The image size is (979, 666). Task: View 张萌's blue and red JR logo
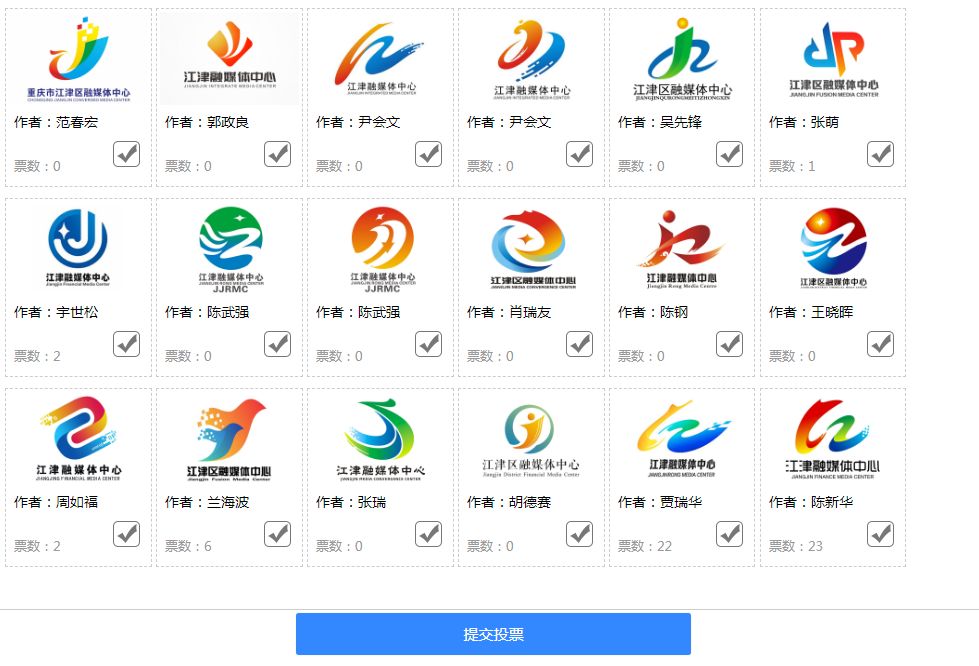tap(834, 59)
